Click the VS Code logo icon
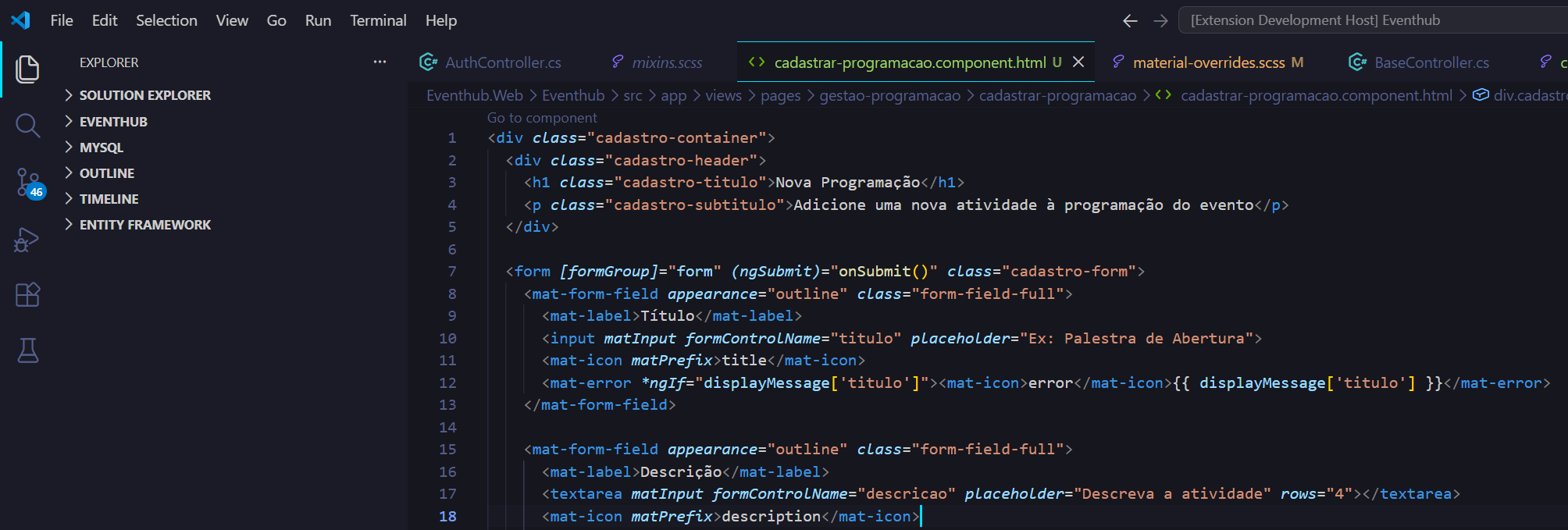 (21, 20)
